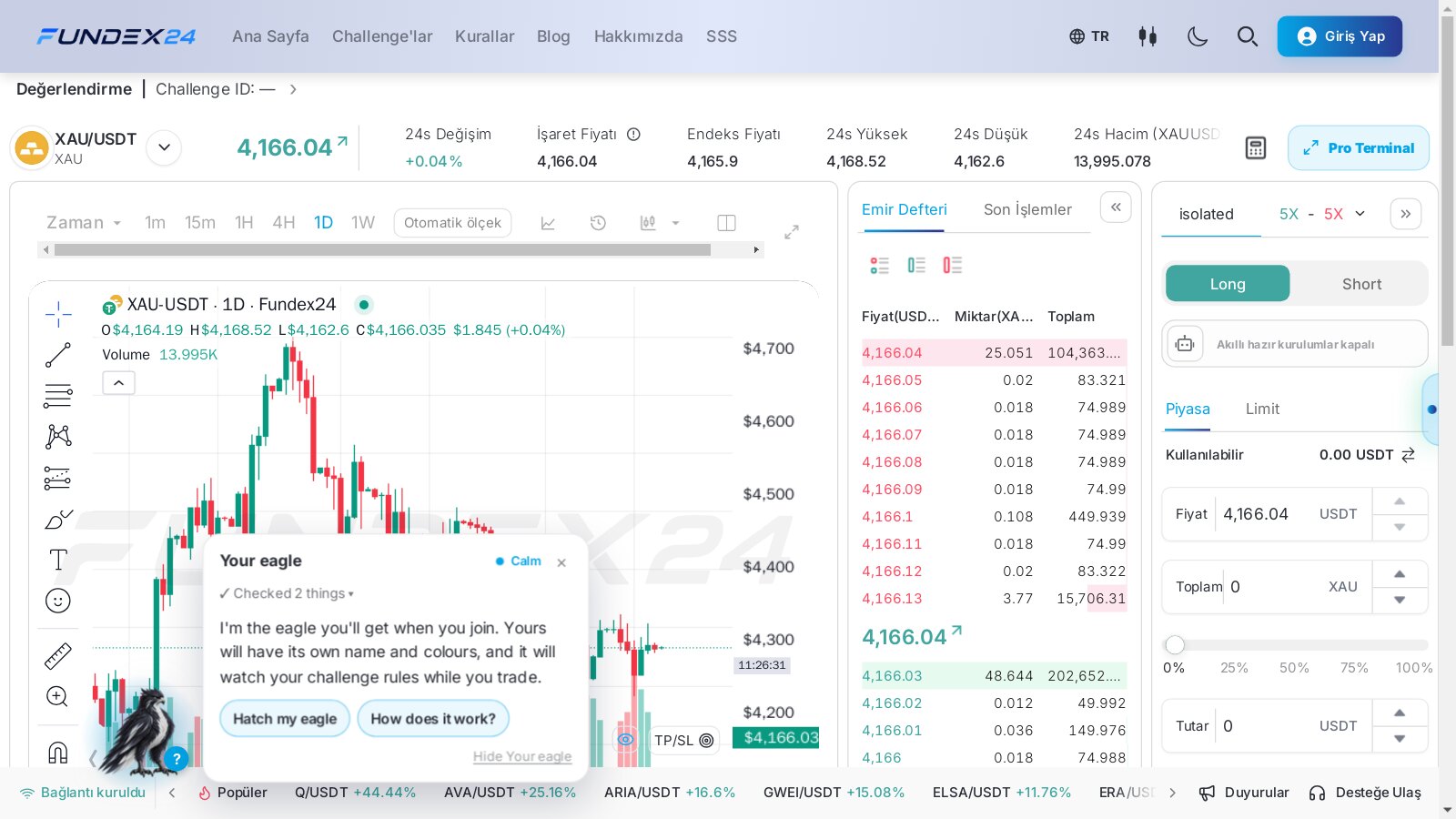Increase the Fiyat price stepper
Screen dimensions: 1456x819
pos(1400,501)
